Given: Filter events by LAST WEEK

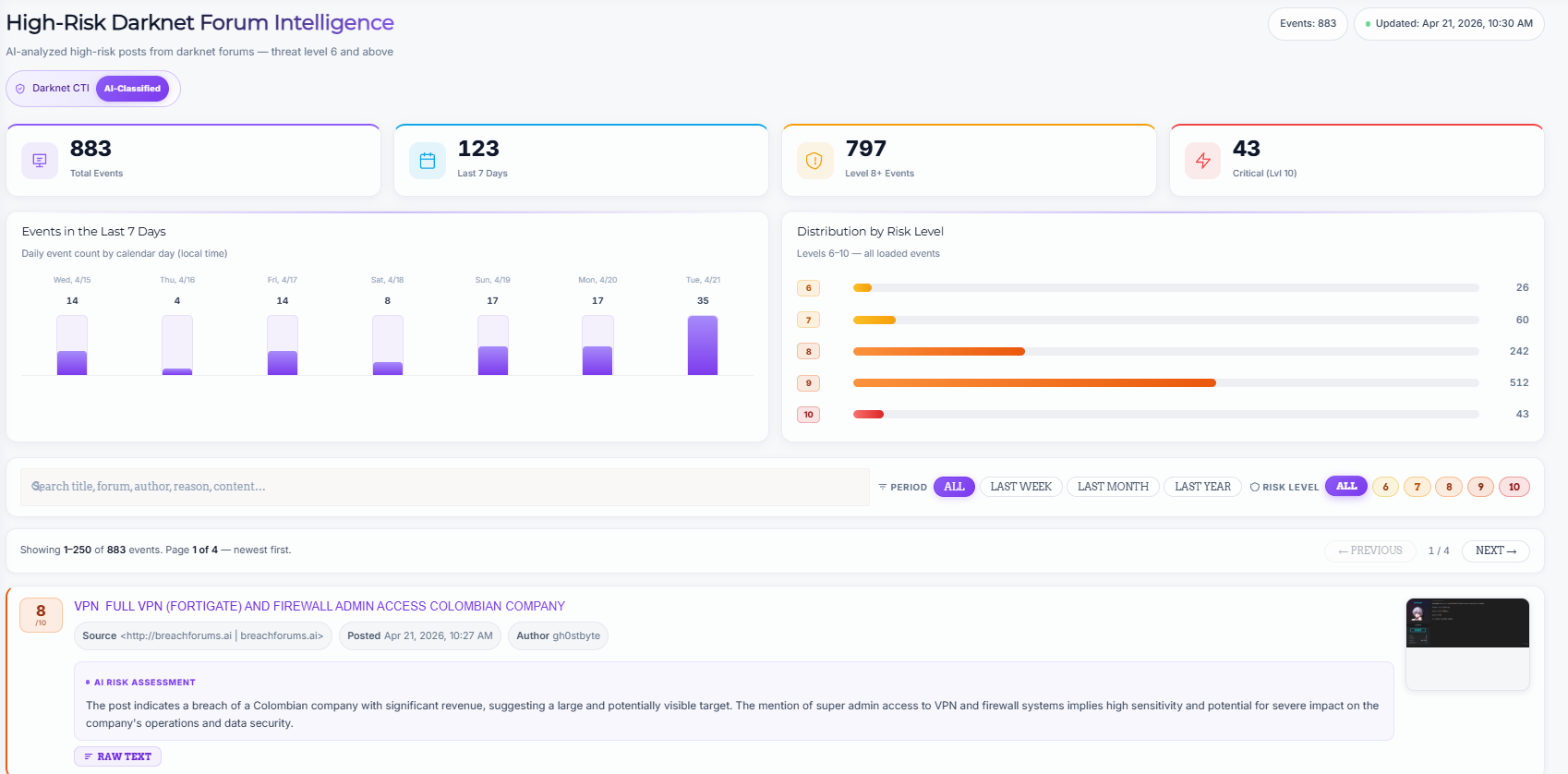Looking at the screenshot, I should [x=1021, y=487].
